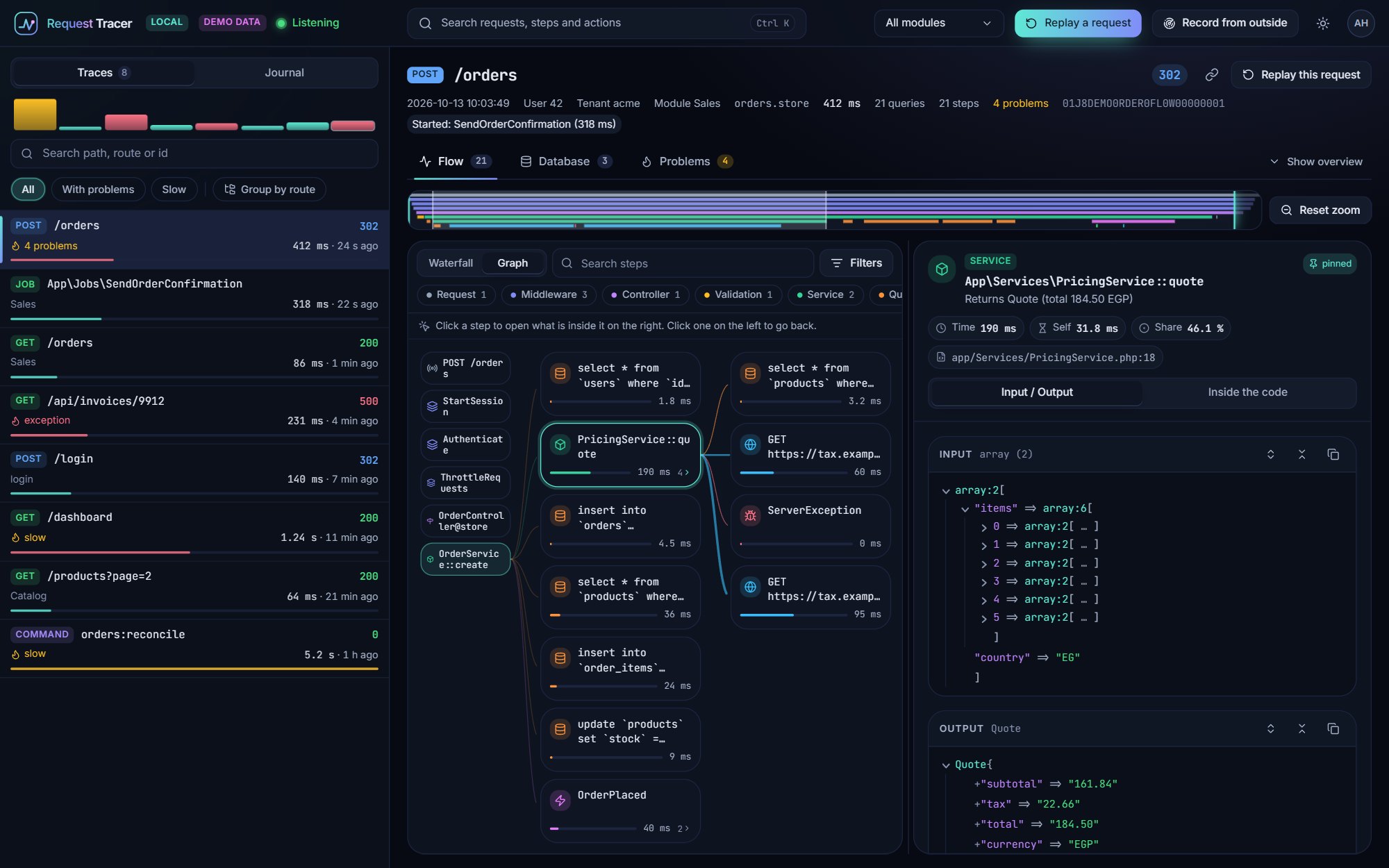Click the Request Tracer logo icon
Viewport: 1389px width, 868px height.
click(x=26, y=23)
